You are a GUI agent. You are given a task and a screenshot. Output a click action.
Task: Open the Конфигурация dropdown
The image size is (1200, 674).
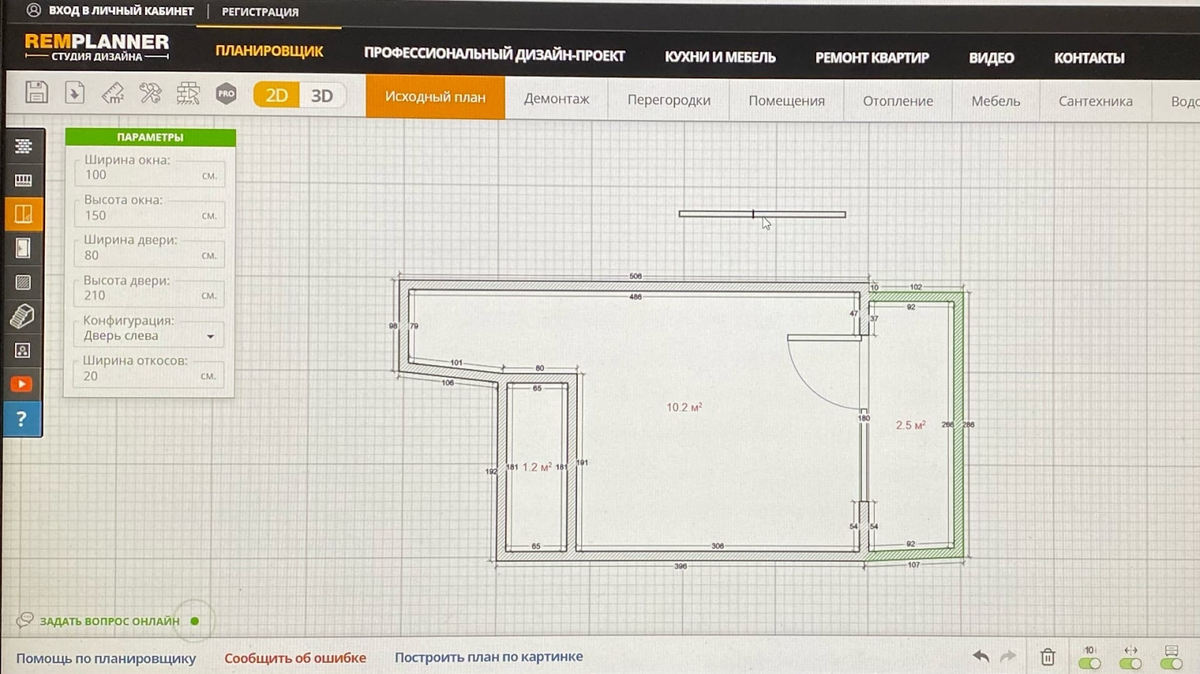click(x=150, y=336)
